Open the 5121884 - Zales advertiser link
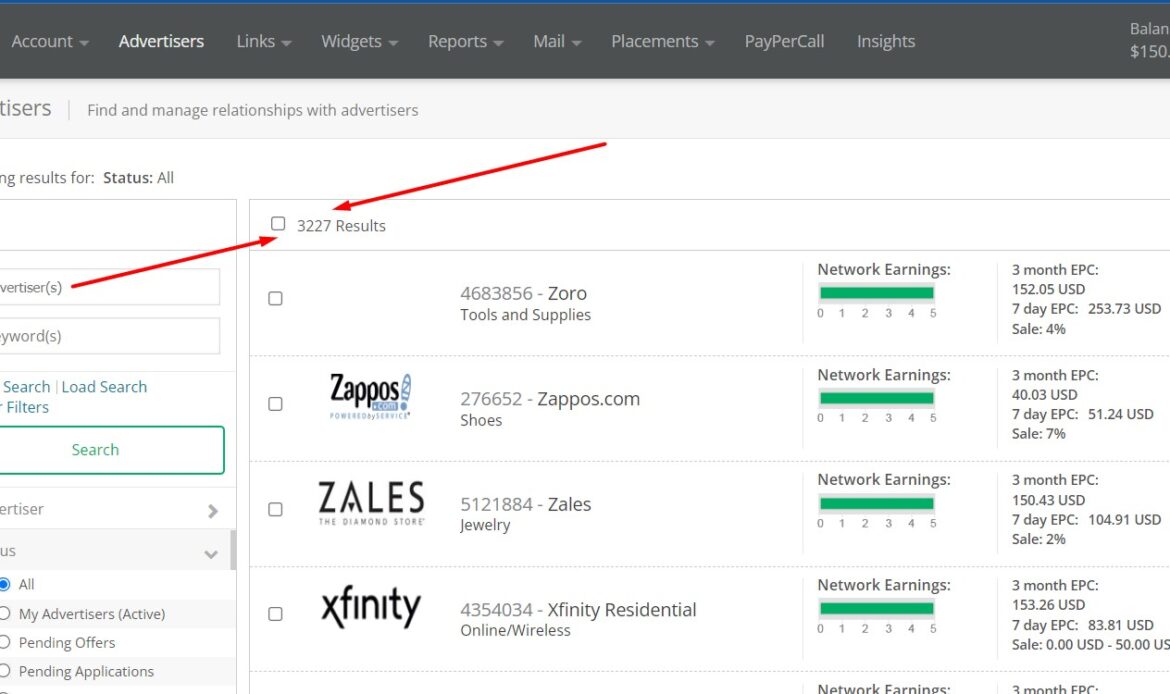Screen dimensions: 1170x694 525,504
